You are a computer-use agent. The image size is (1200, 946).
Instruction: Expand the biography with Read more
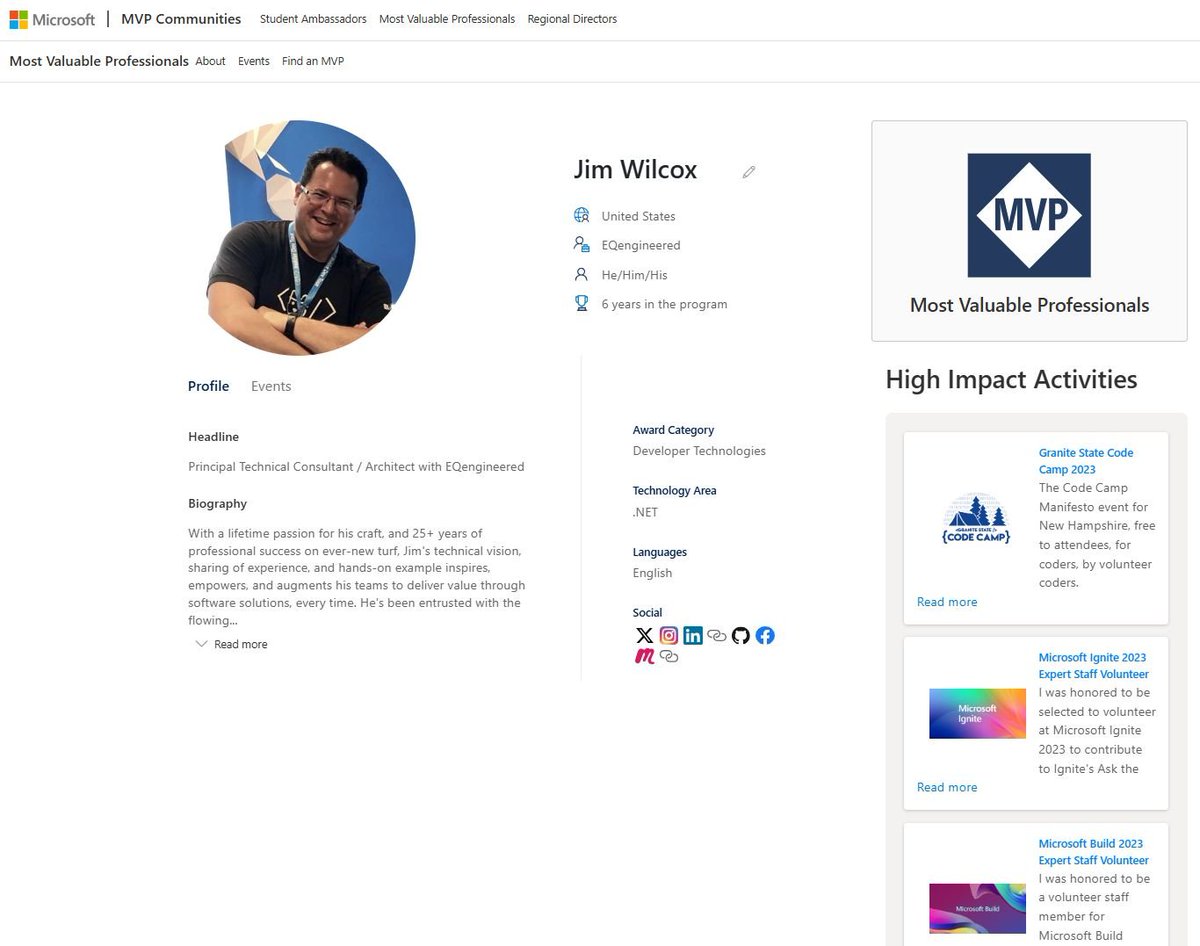click(x=239, y=643)
